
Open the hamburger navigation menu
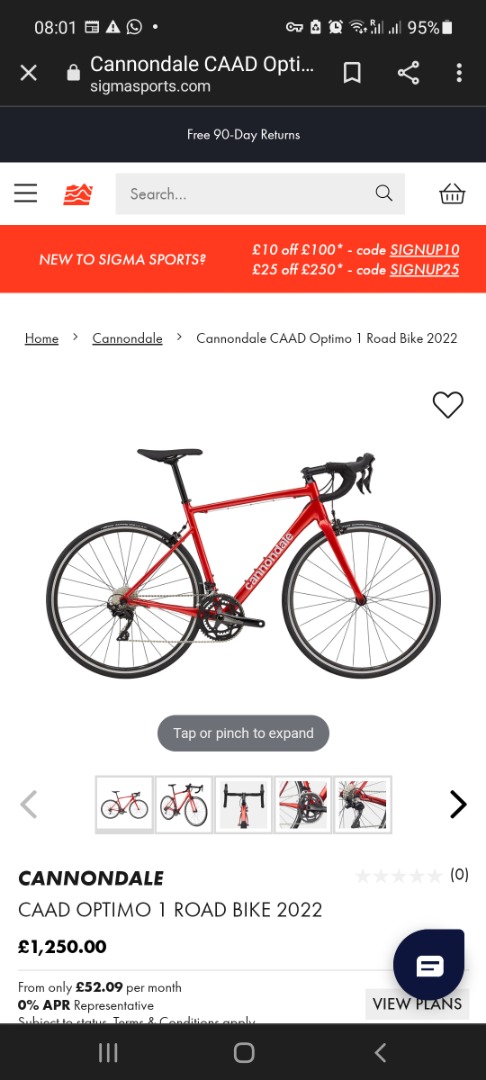coord(25,194)
